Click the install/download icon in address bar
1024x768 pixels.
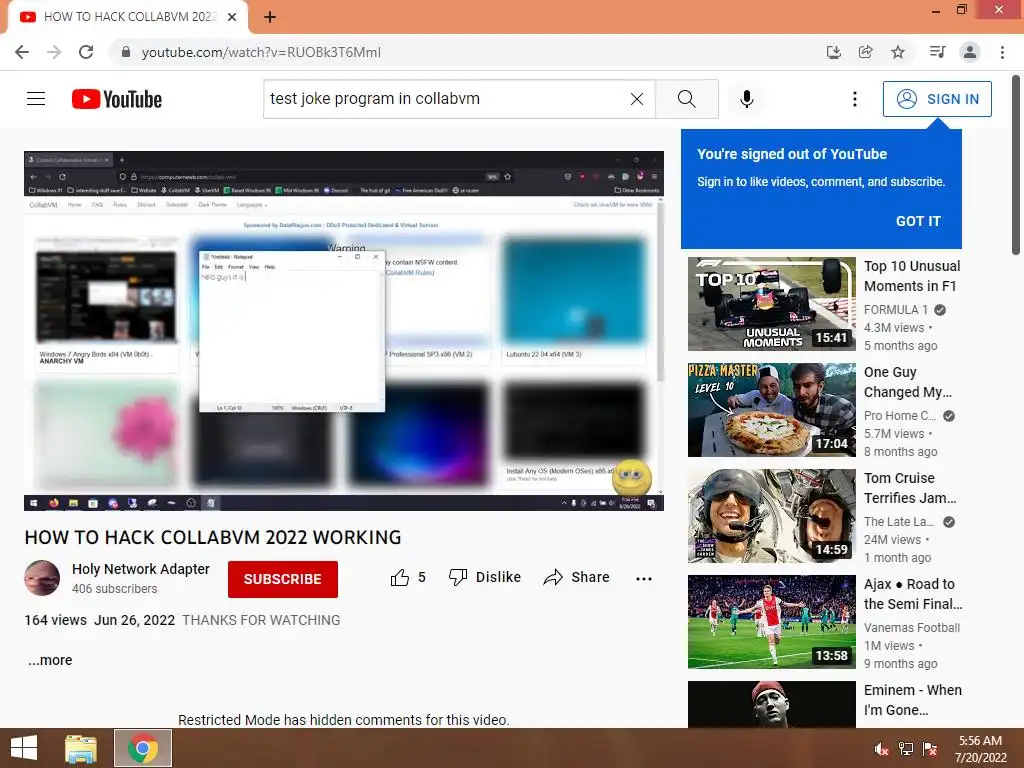click(834, 52)
